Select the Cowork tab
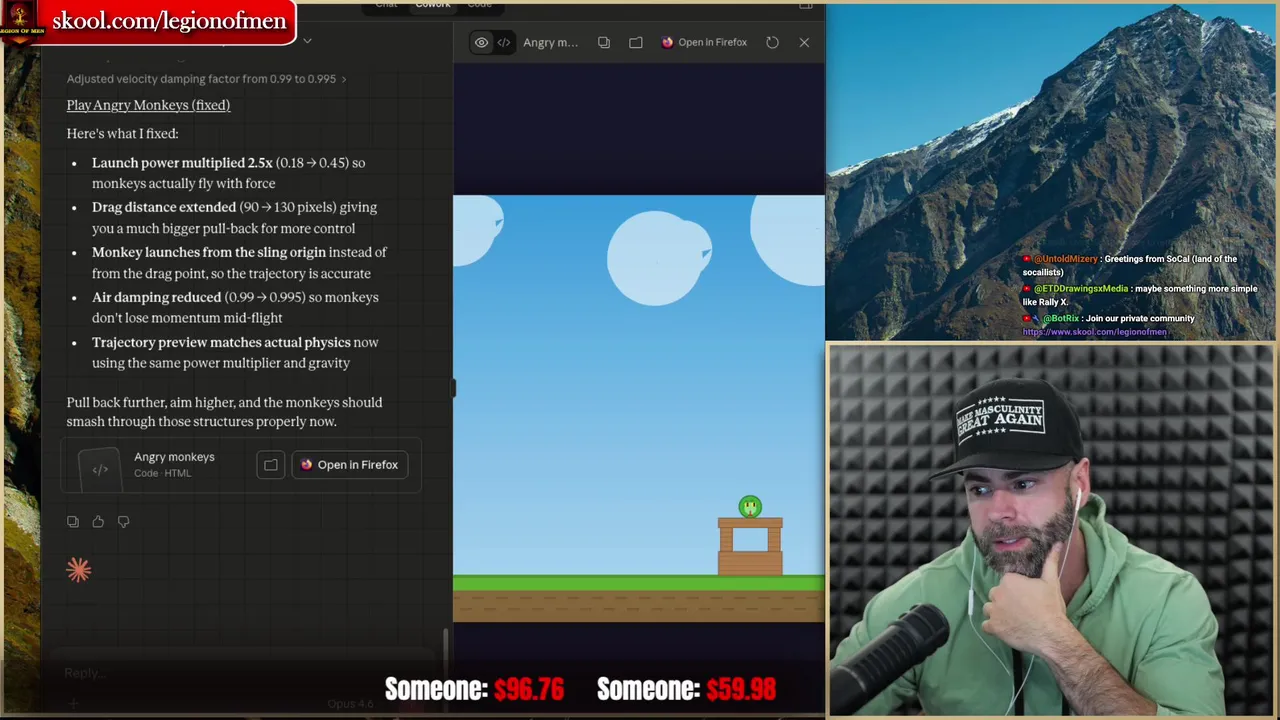Viewport: 1280px width, 720px height. (x=433, y=4)
